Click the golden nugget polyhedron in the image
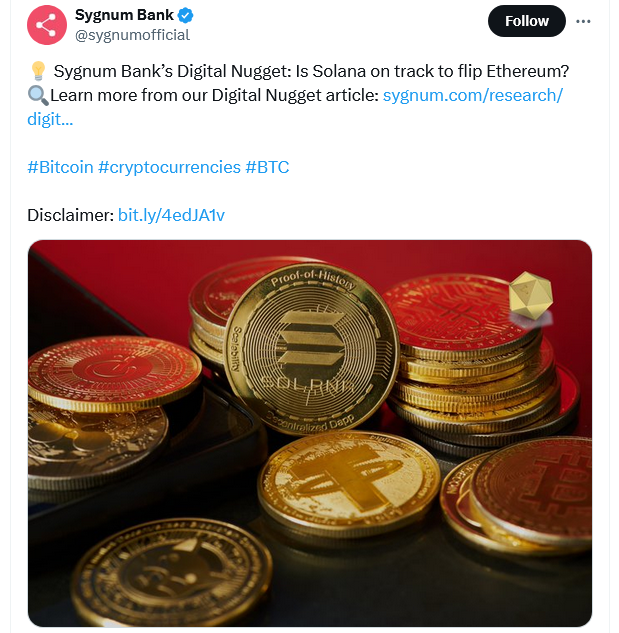 point(528,294)
